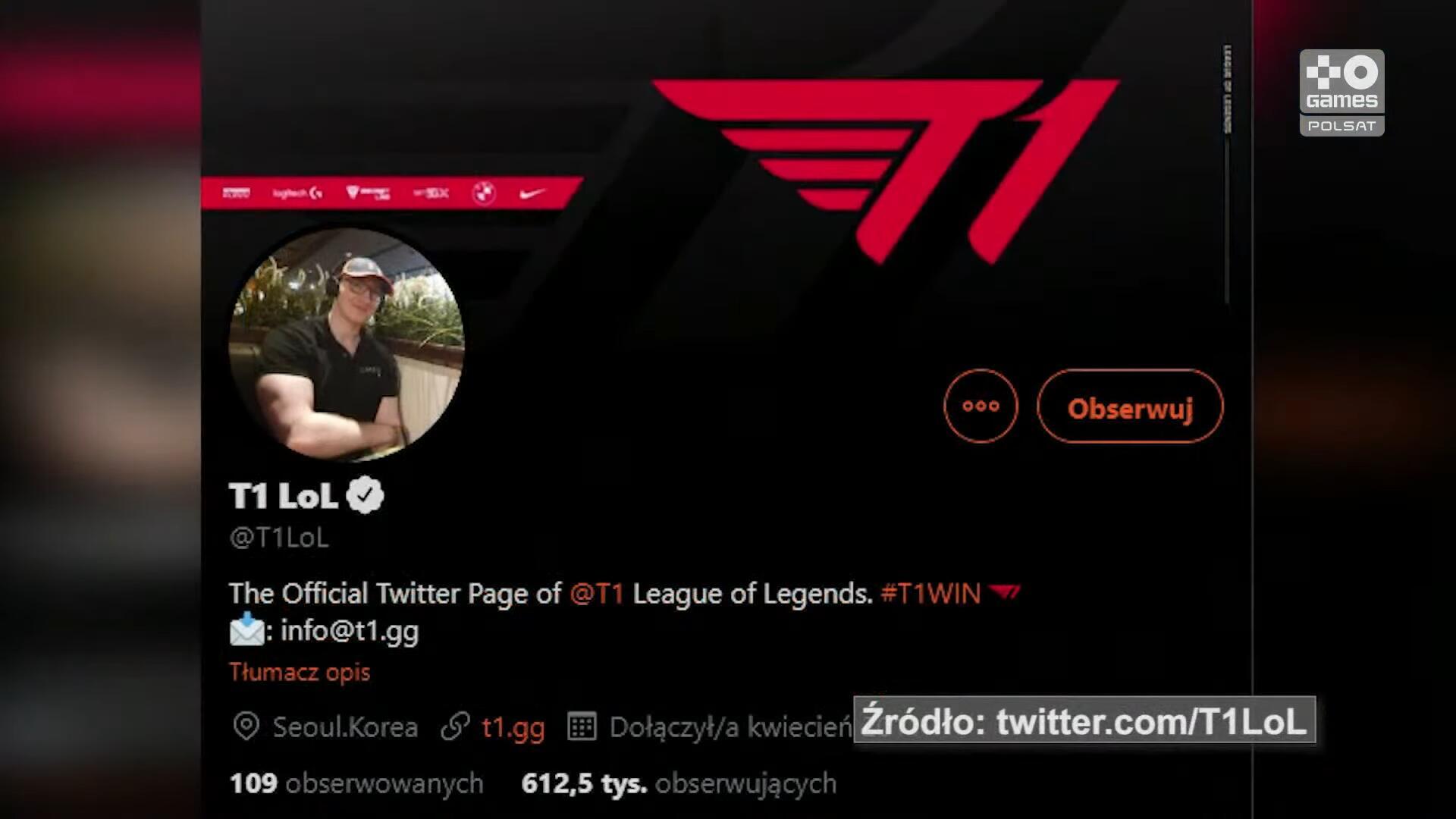Click the @T1LoL handle text
This screenshot has width=1456, height=819.
[x=279, y=538]
